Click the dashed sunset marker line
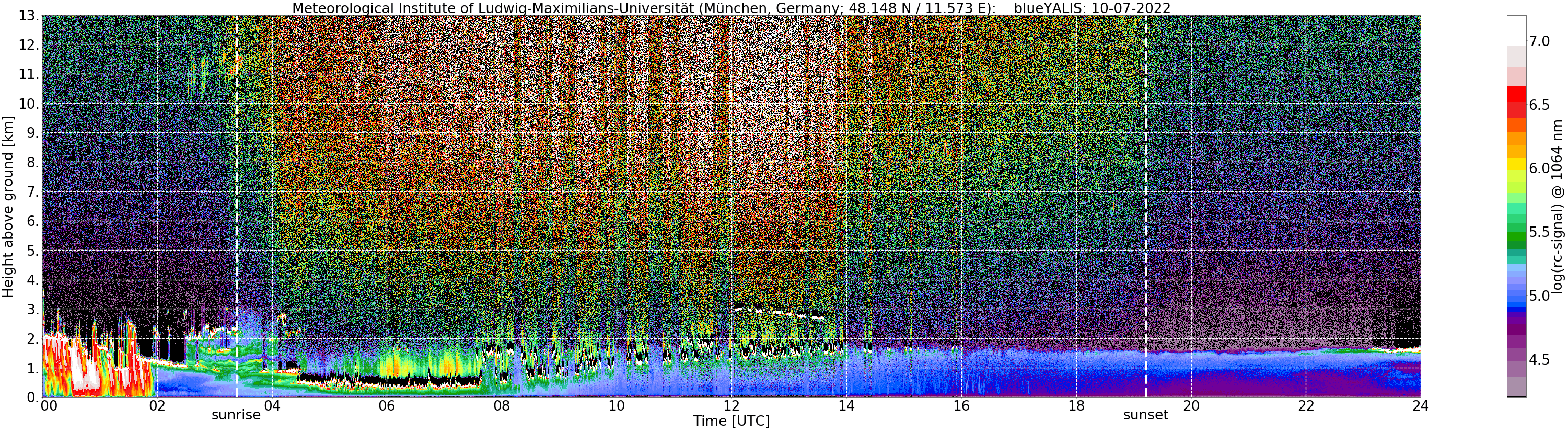This screenshot has height=431, width=1568. 1146,206
